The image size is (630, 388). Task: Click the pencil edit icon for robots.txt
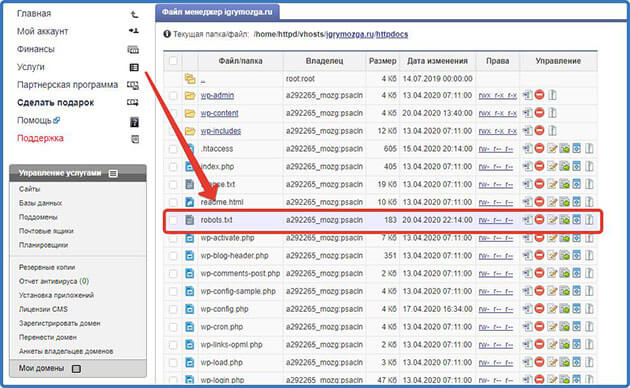pyautogui.click(x=552, y=220)
